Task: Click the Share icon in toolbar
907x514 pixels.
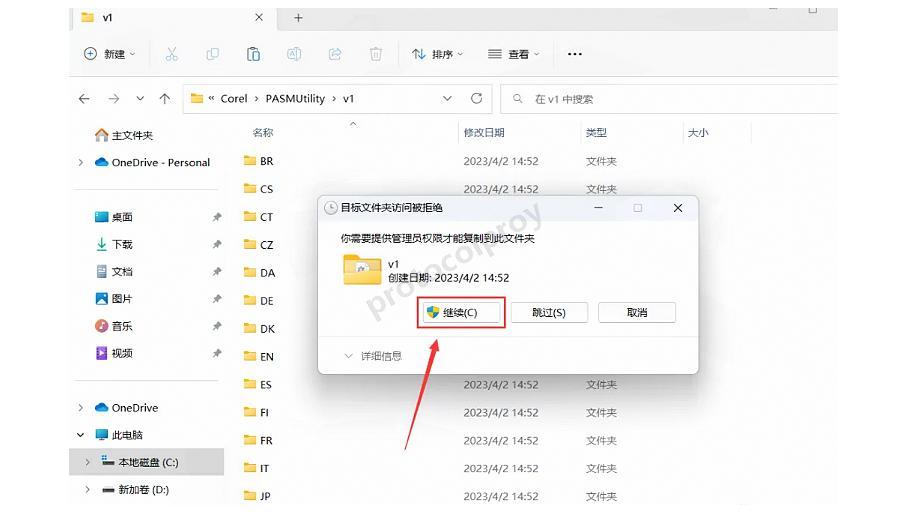Action: pyautogui.click(x=335, y=54)
